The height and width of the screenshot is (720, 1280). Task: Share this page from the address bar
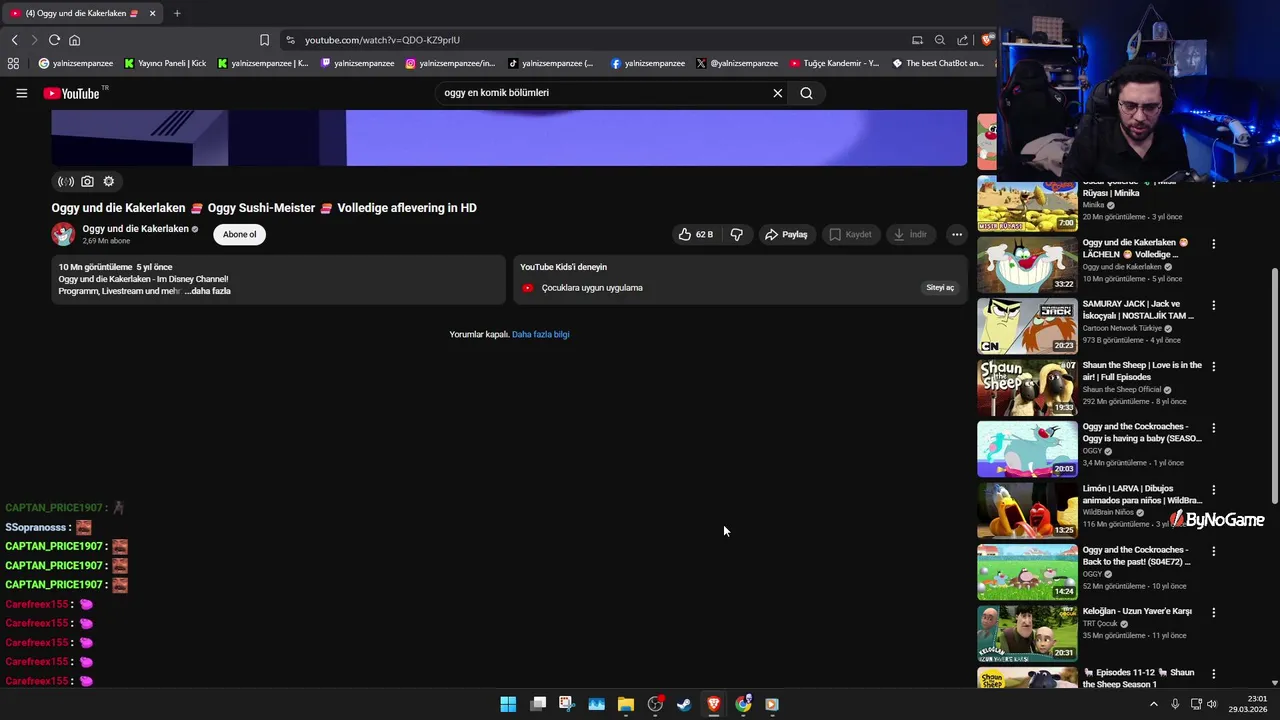pyautogui.click(x=962, y=40)
